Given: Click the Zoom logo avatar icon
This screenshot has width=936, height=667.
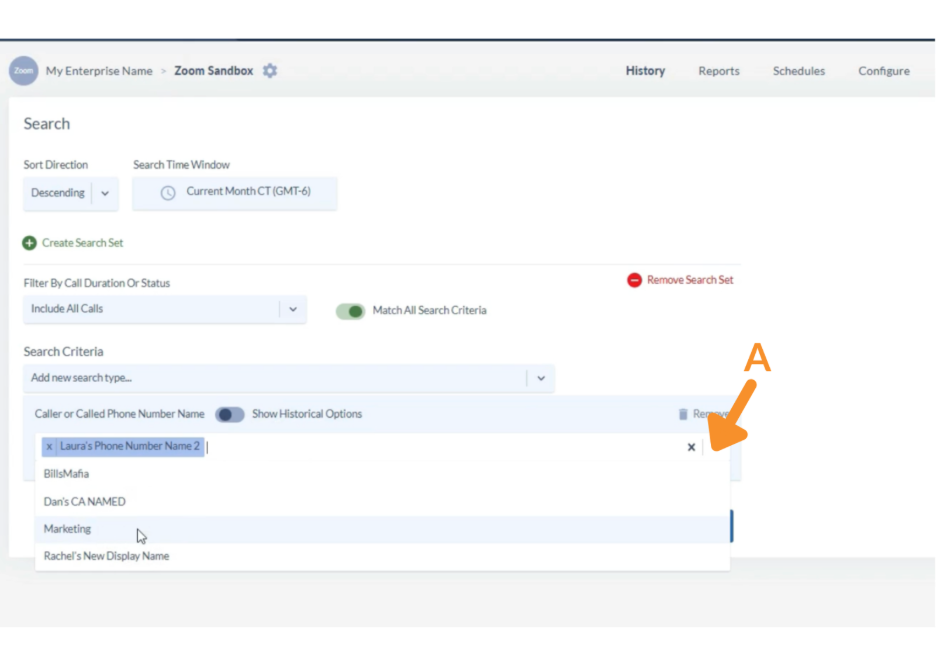Looking at the screenshot, I should [x=23, y=71].
